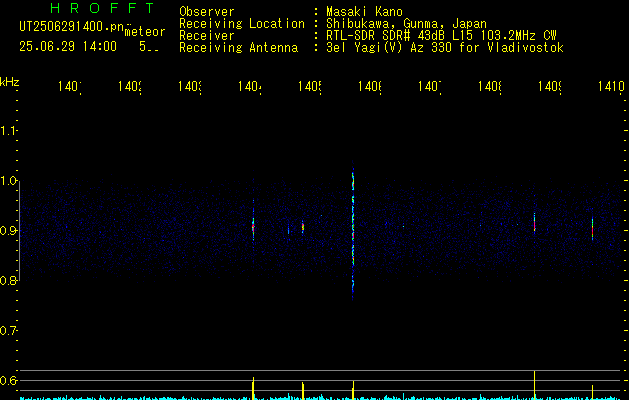Click the 1.0 frequency axis label
This screenshot has width=629, height=400.
click(x=8, y=181)
